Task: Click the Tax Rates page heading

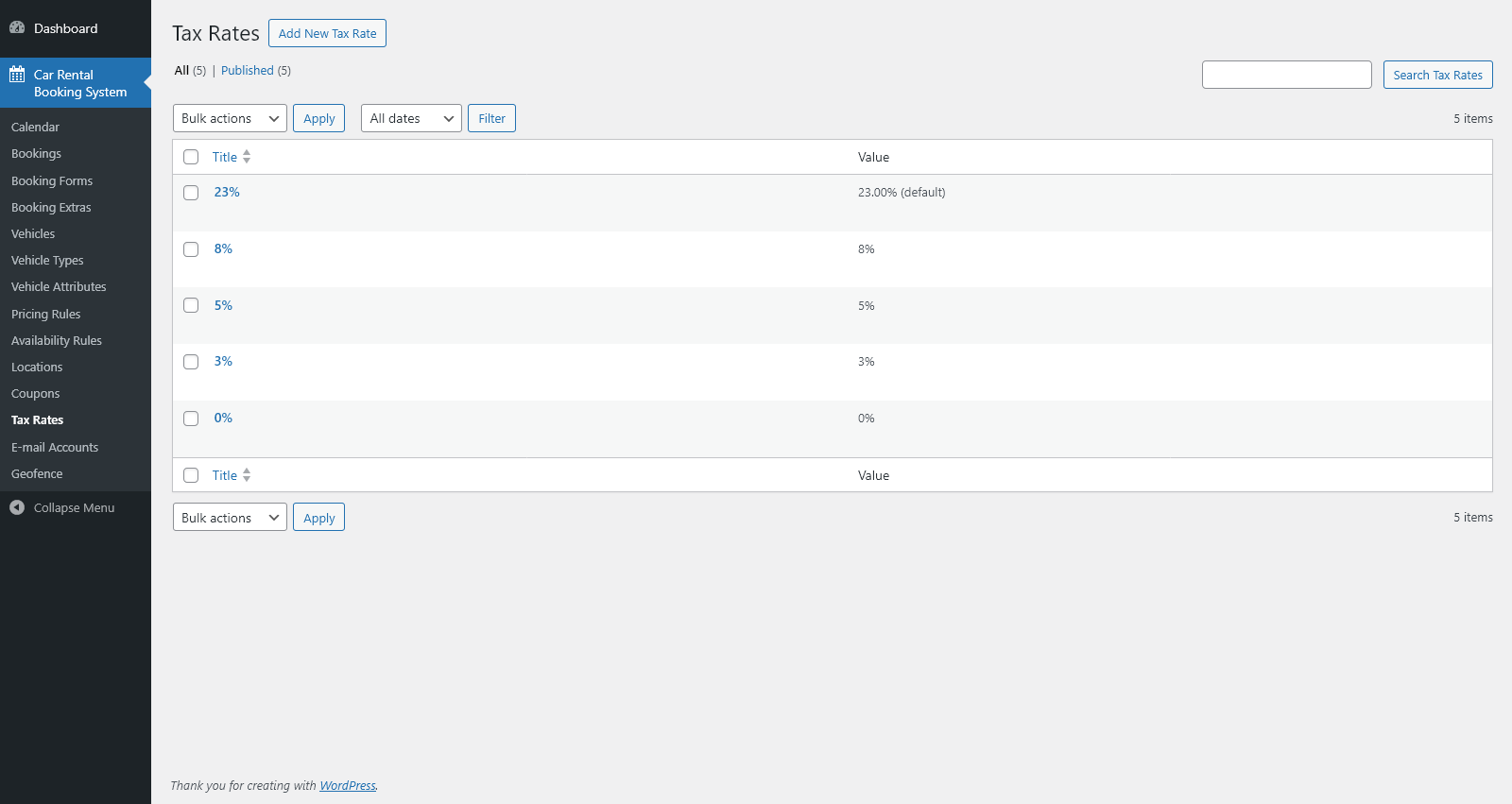Action: coord(215,33)
